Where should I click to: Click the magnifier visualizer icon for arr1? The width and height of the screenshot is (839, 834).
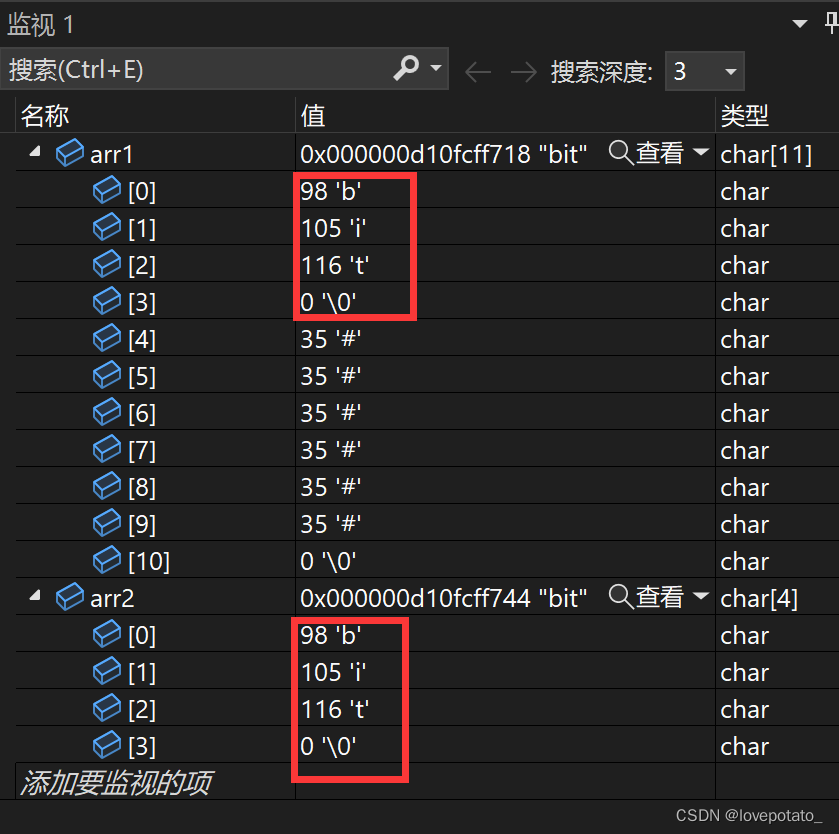click(621, 152)
